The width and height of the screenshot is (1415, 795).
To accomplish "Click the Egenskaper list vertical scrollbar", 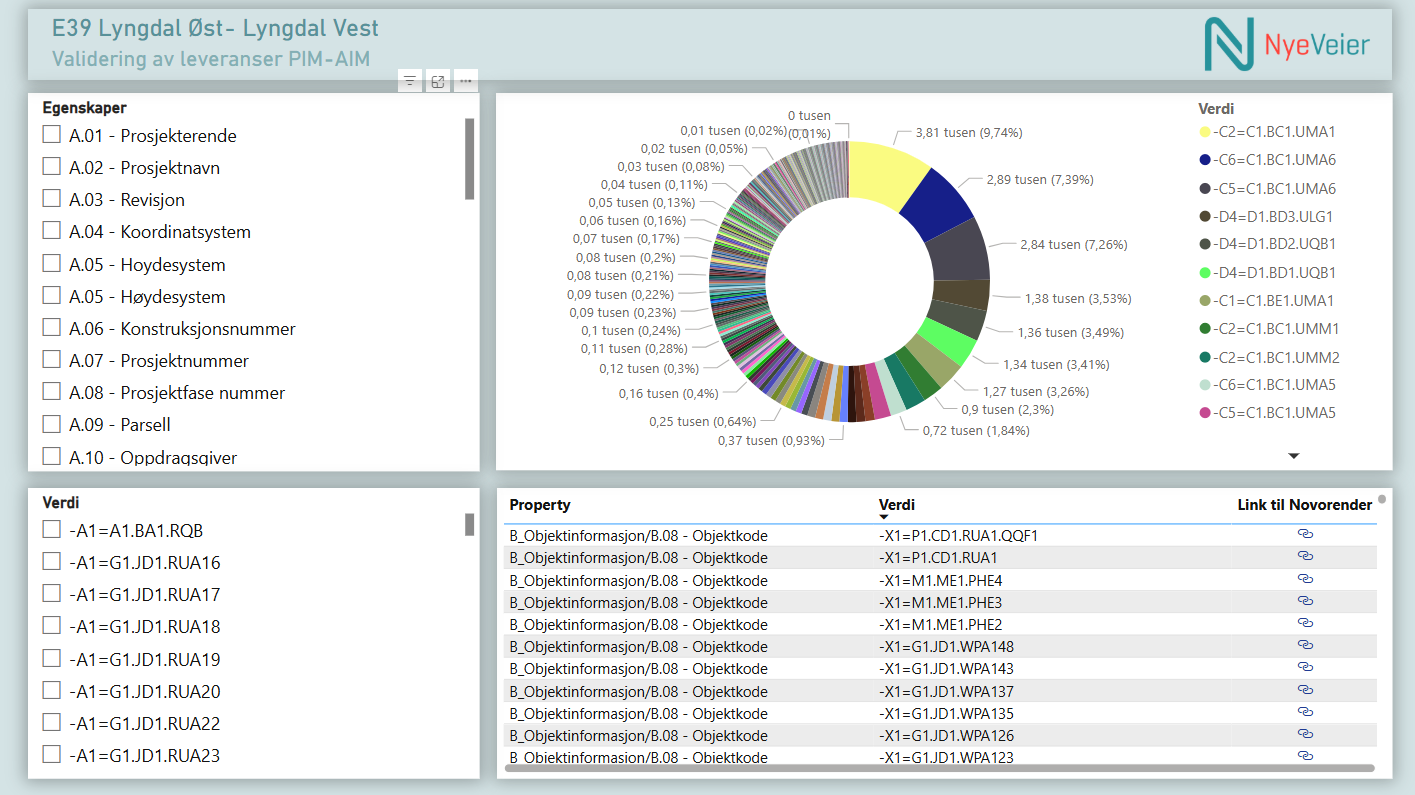I will [x=470, y=158].
